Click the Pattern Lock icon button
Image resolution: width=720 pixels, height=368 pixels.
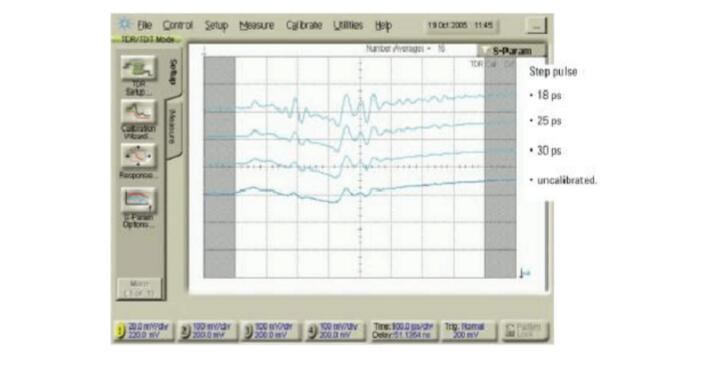524,331
